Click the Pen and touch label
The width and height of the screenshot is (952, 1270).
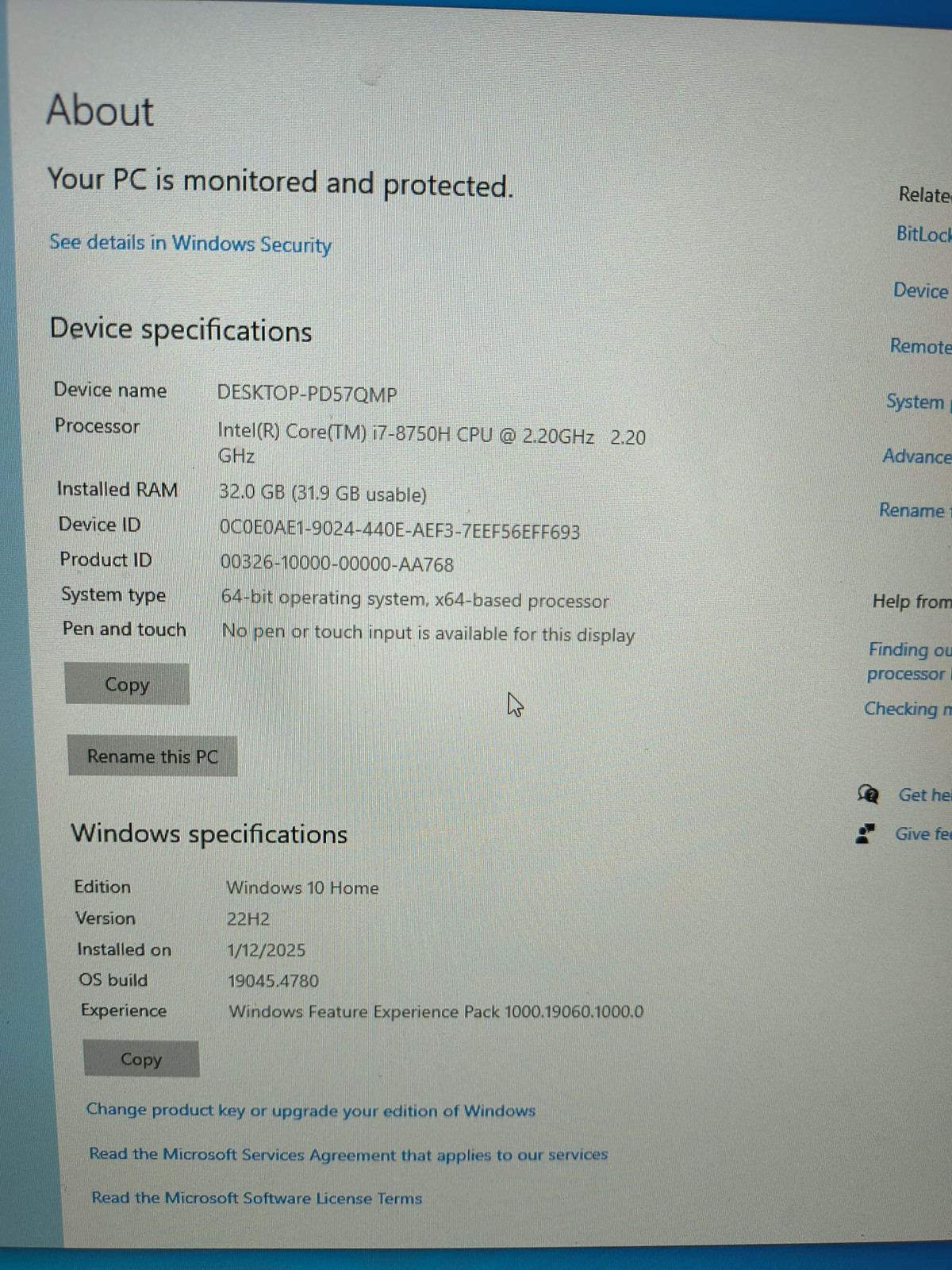(x=125, y=629)
